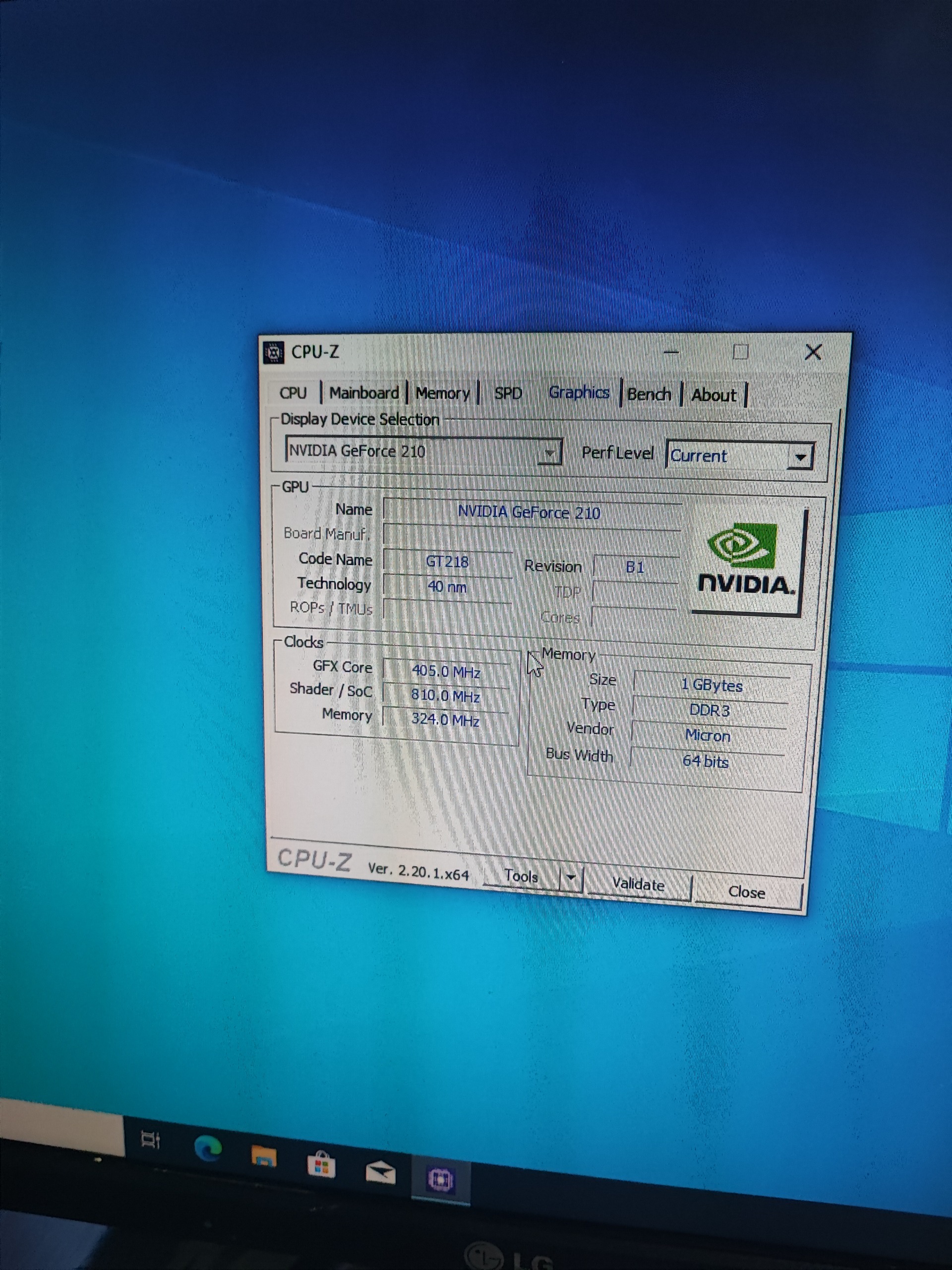
Task: Minimize the CPU-Z window
Action: point(671,351)
